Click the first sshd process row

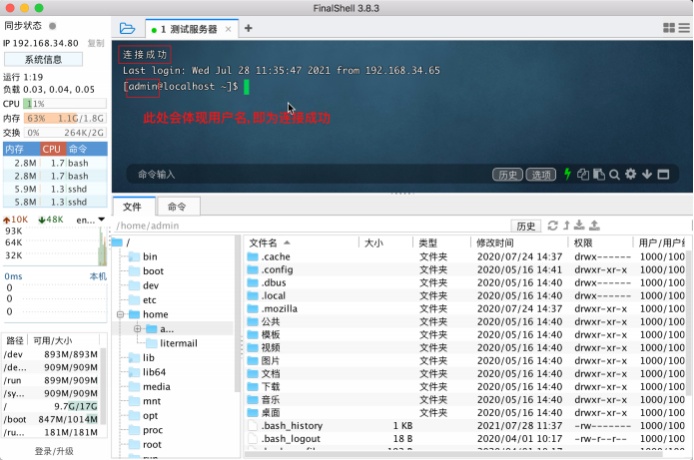click(x=55, y=189)
